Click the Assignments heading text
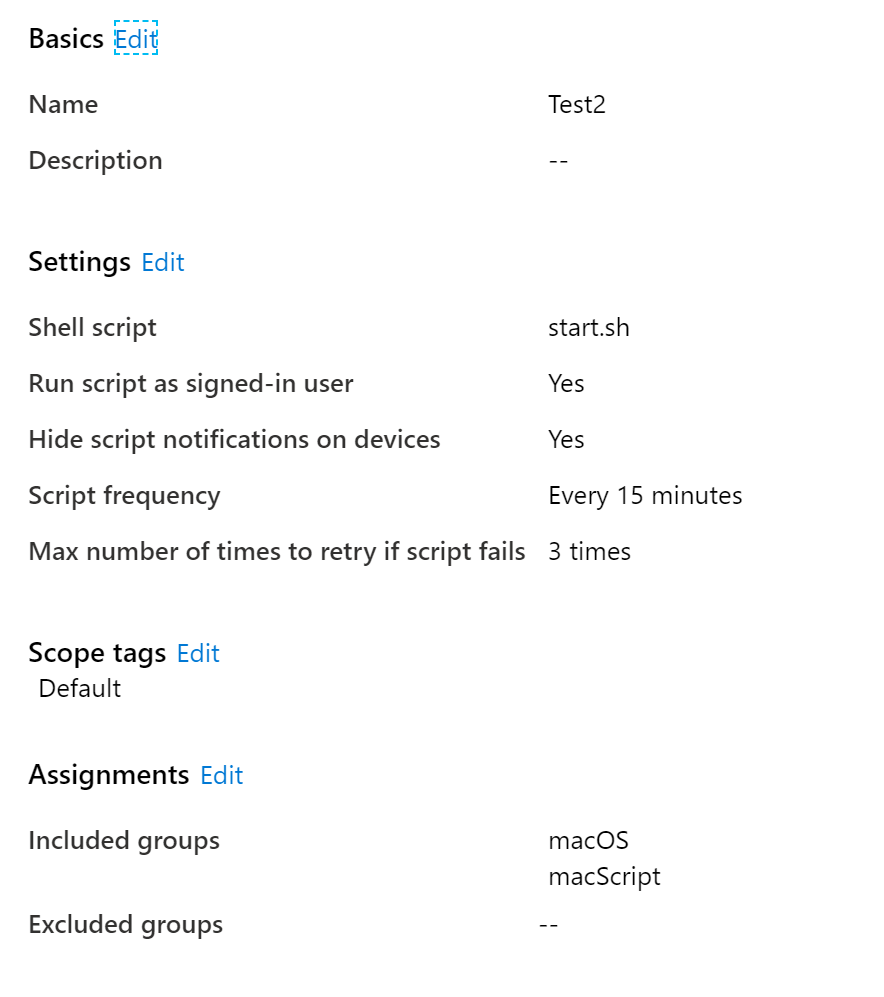Image resolution: width=884 pixels, height=997 pixels. (108, 775)
